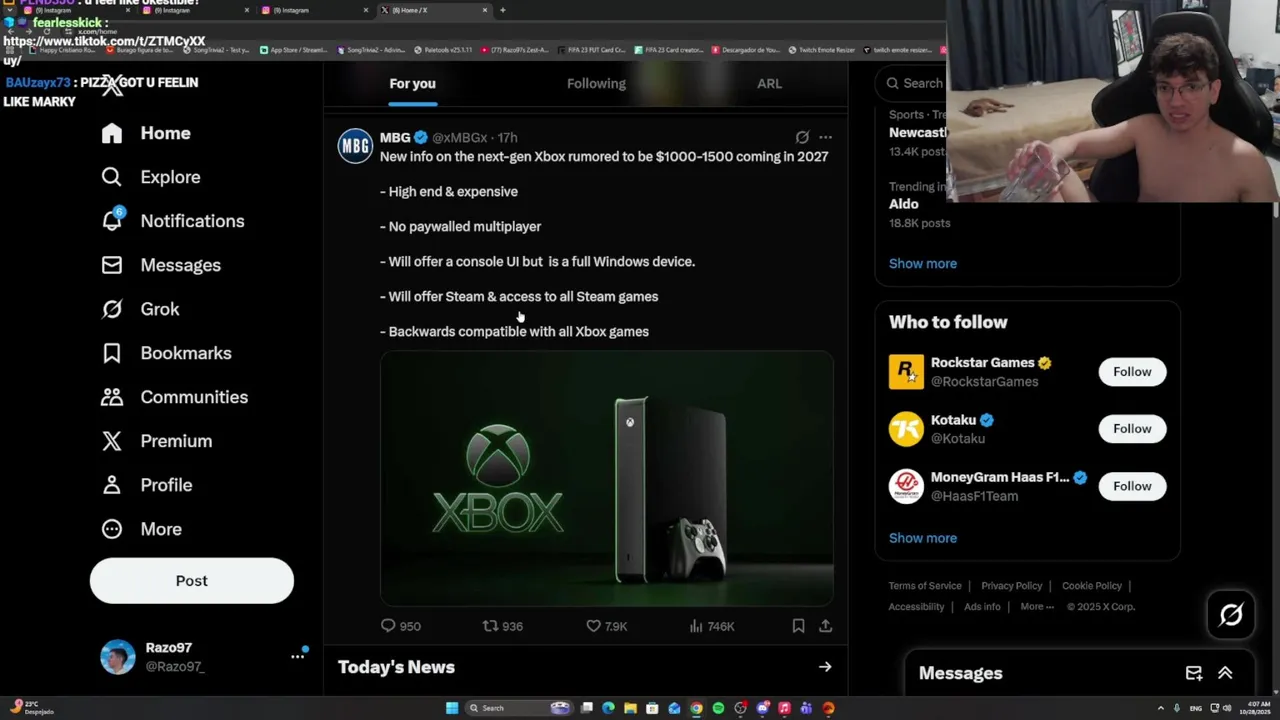Open Bookmarks in the sidebar
Image resolution: width=1280 pixels, height=720 pixels.
166,353
